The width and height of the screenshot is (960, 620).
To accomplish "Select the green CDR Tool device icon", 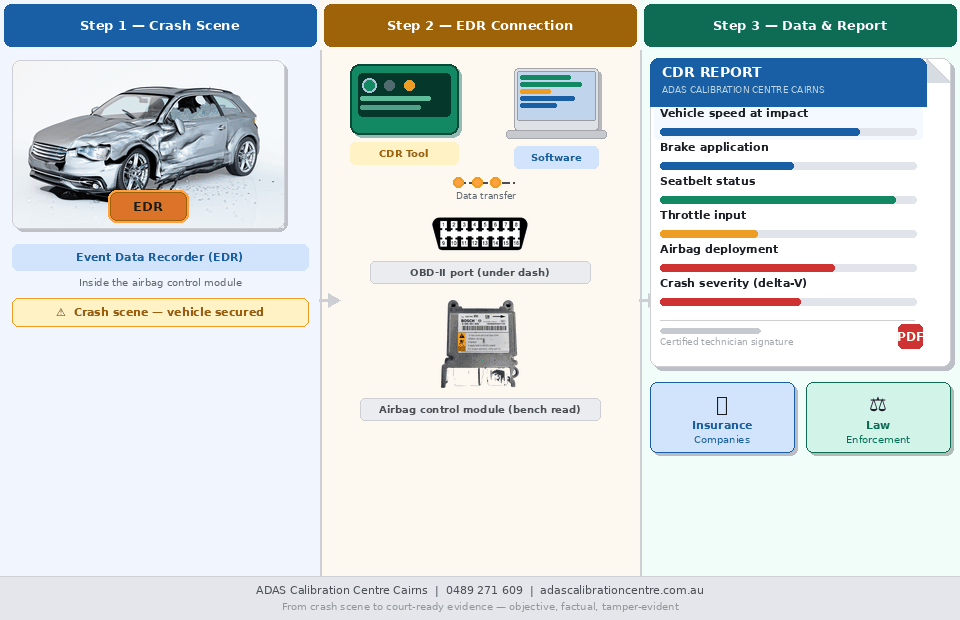I will (x=404, y=100).
